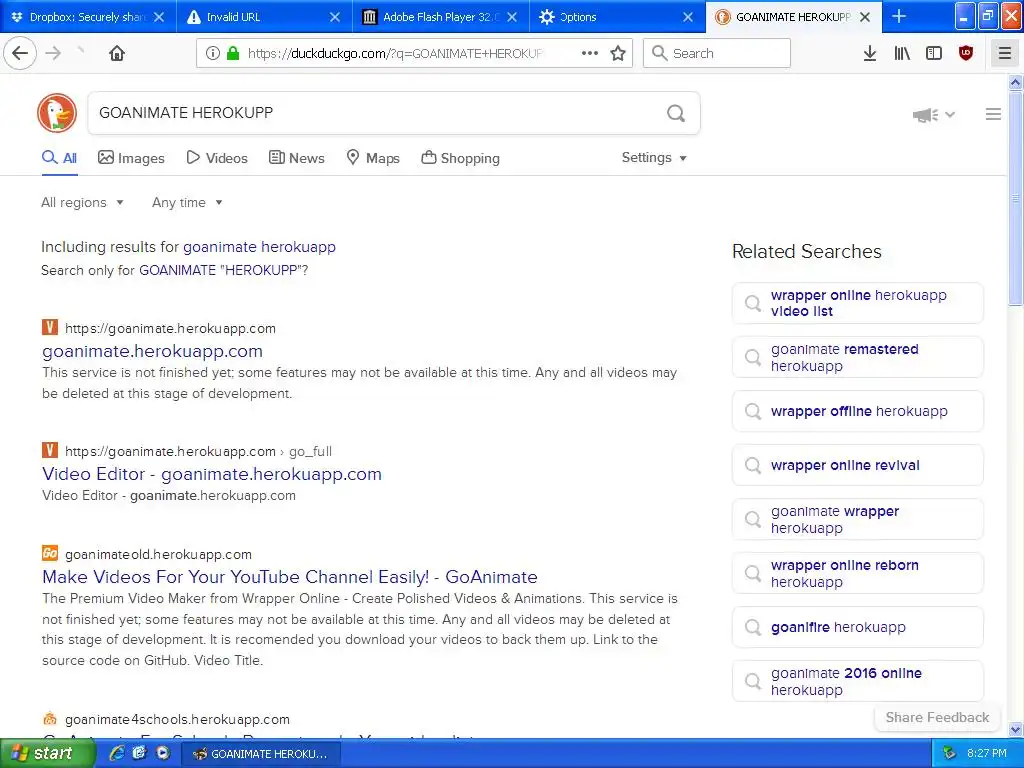Screen dimensions: 1024x768
Task: Open the Firefox hamburger menu
Action: 1005,53
